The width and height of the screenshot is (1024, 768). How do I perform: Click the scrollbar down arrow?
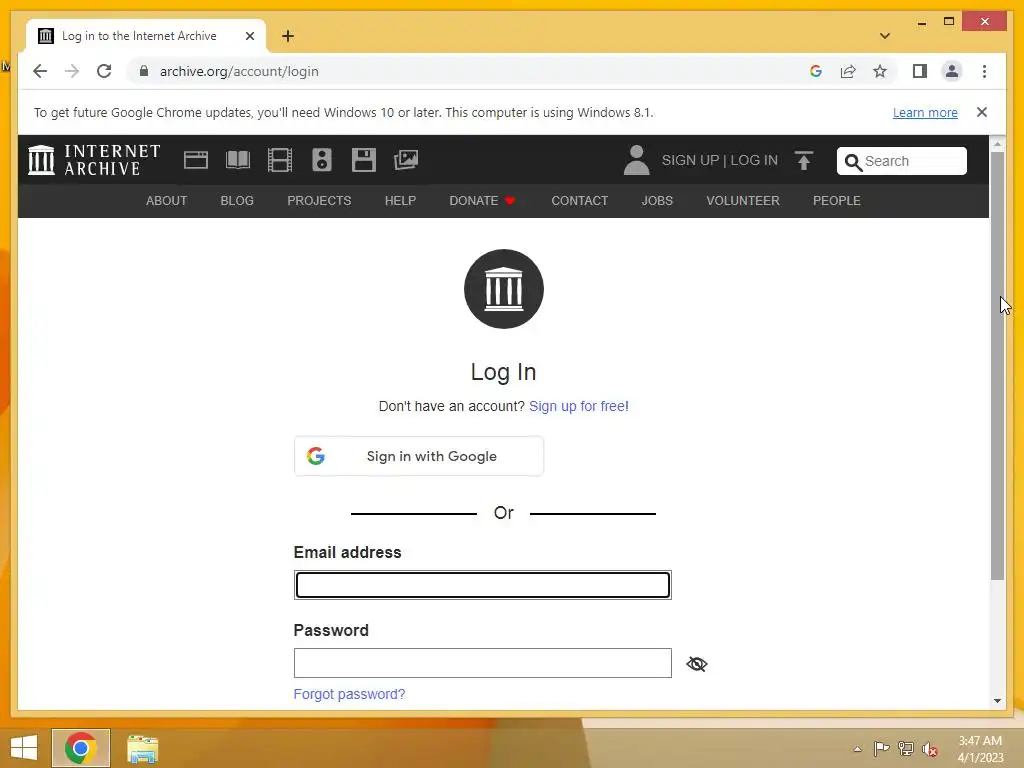(x=997, y=701)
